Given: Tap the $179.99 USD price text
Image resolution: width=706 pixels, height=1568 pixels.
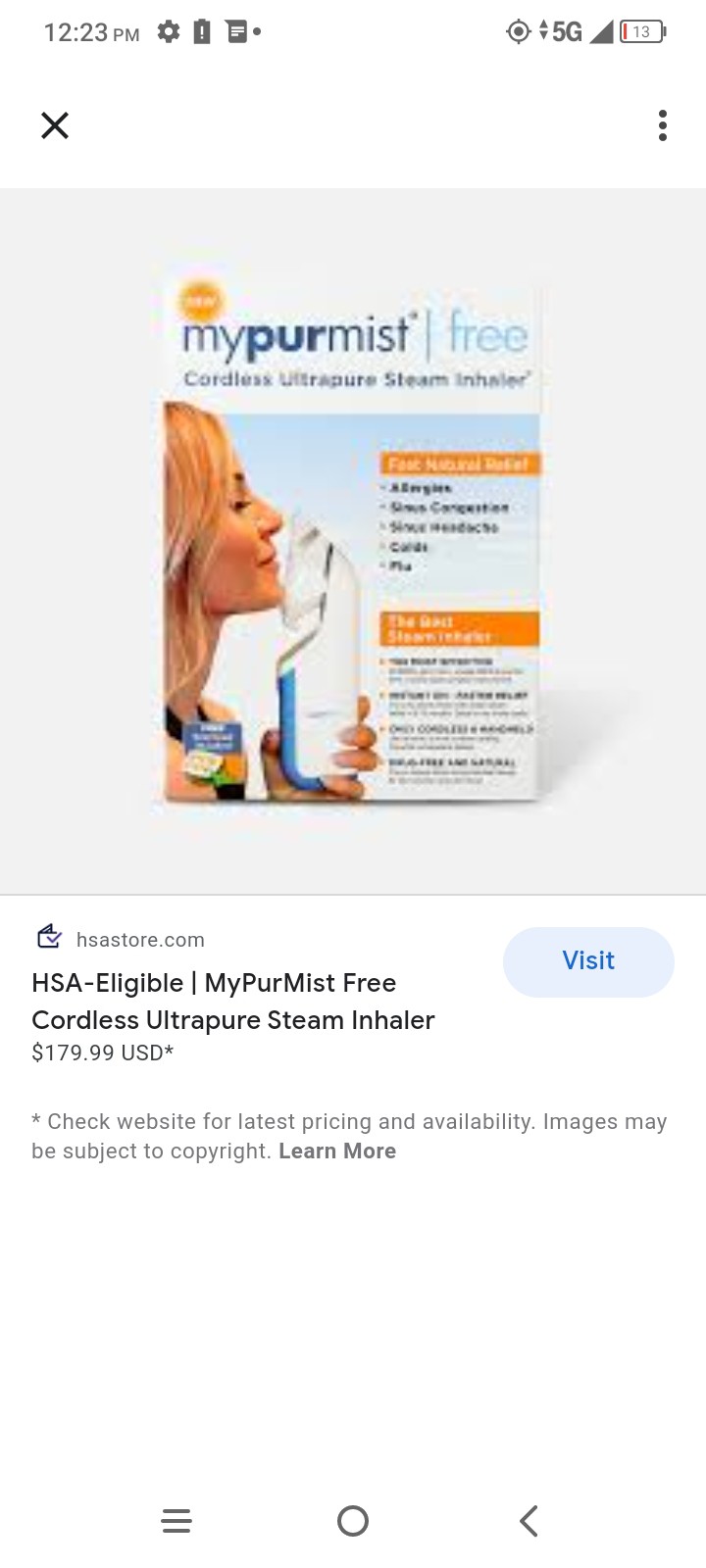Looking at the screenshot, I should coord(103,1053).
